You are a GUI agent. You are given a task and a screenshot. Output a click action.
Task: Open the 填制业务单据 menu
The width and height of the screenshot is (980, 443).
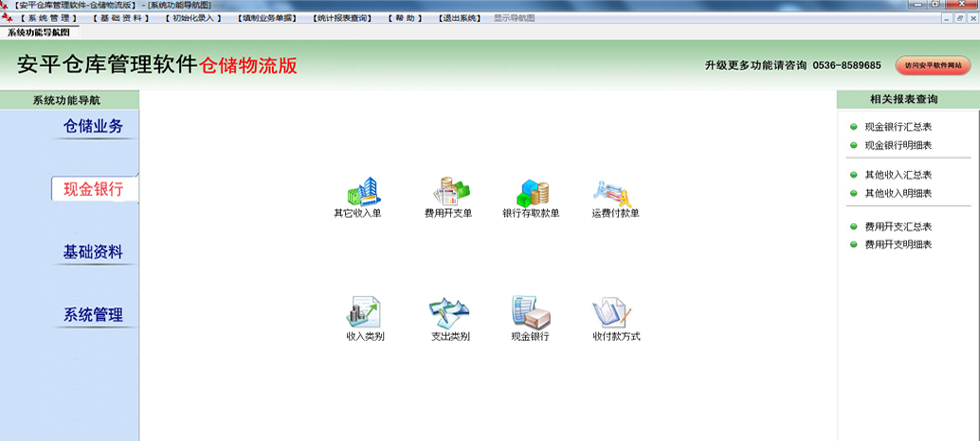click(268, 18)
